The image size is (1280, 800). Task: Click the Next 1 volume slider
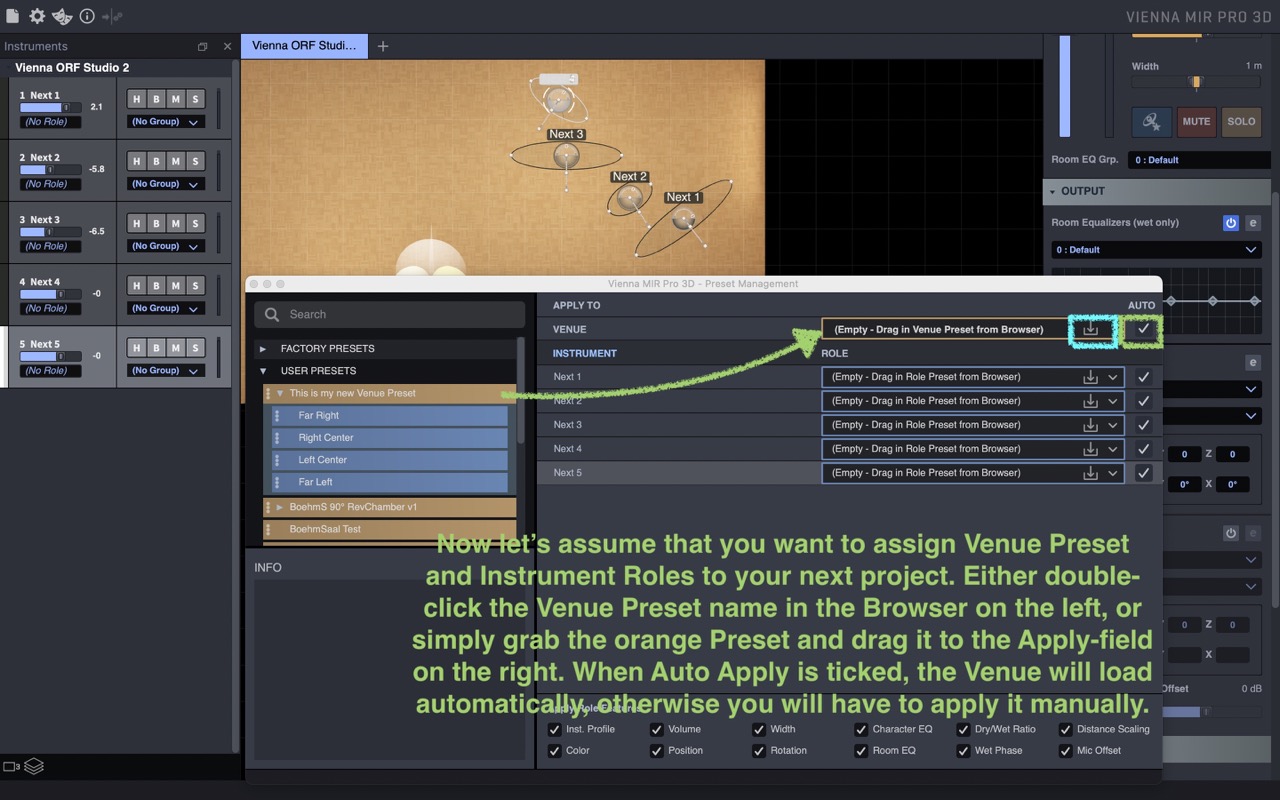51,107
